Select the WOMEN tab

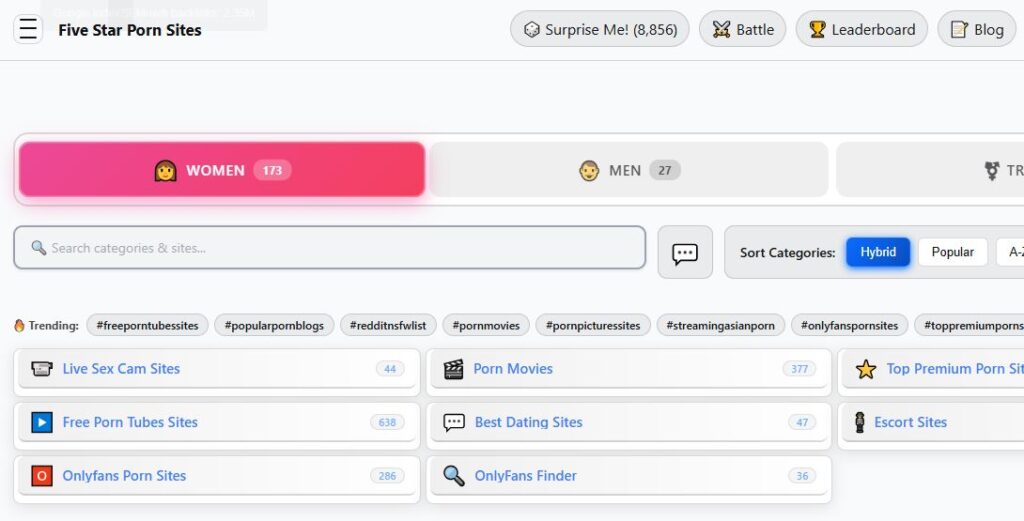coord(222,170)
